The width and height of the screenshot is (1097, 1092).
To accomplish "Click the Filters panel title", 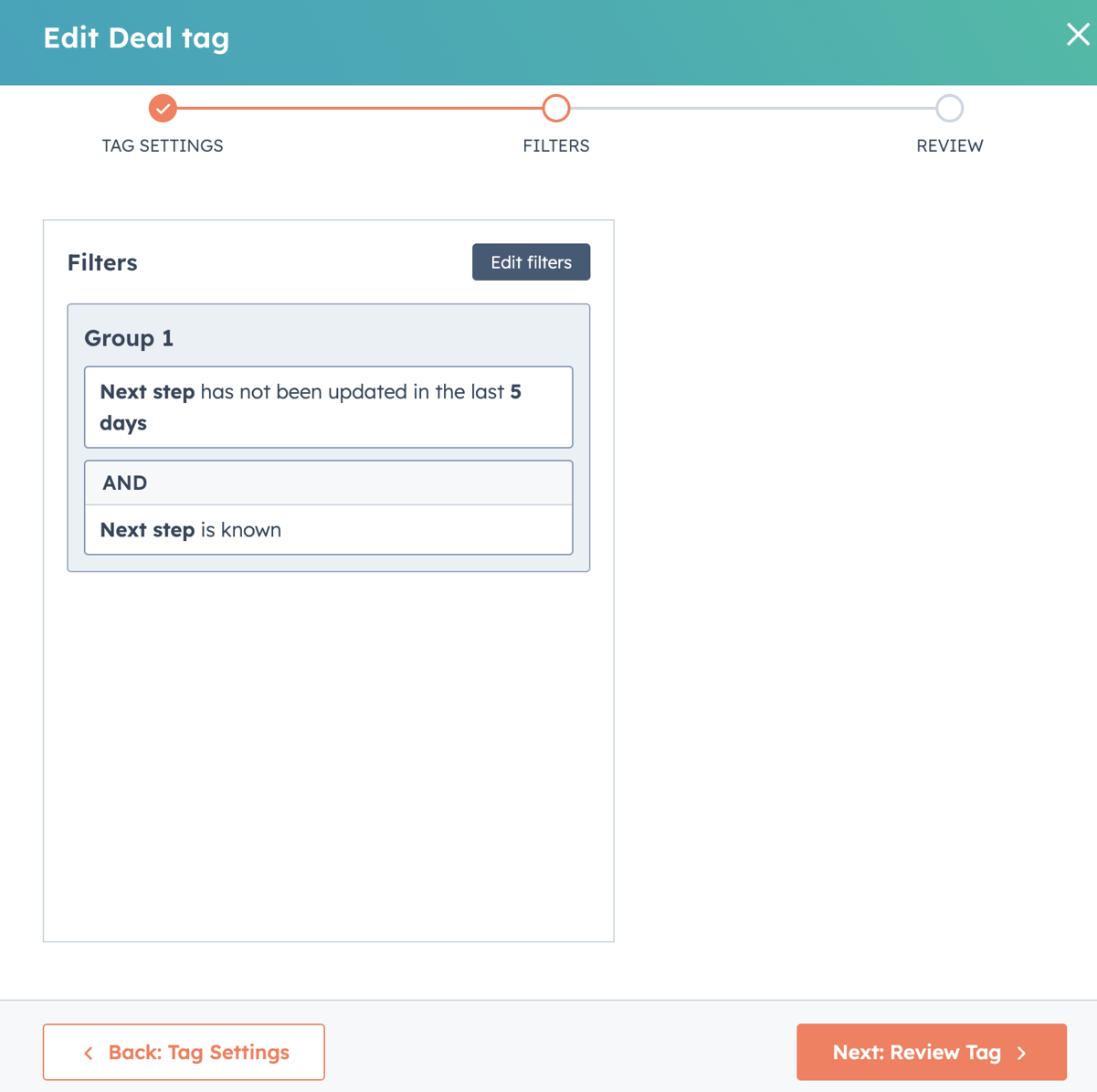I will (101, 263).
